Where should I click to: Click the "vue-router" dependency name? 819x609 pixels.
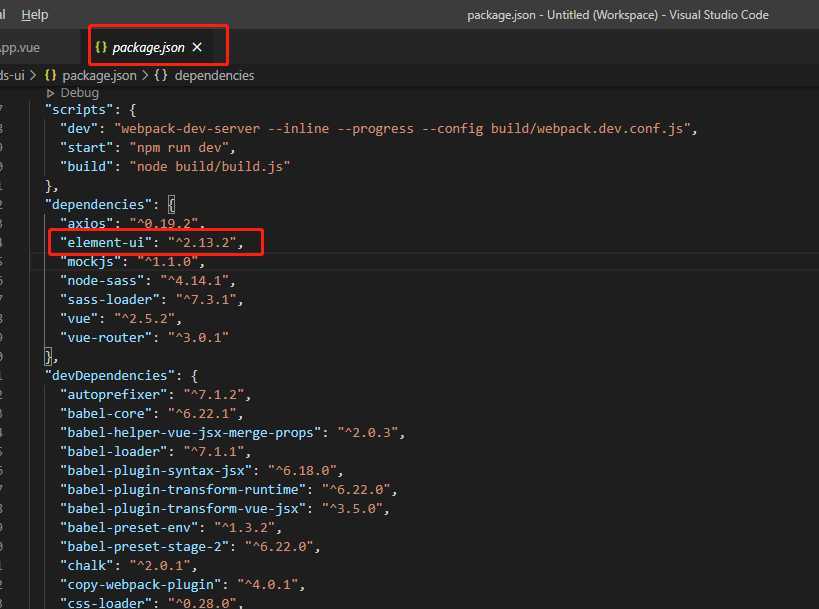tap(106, 337)
